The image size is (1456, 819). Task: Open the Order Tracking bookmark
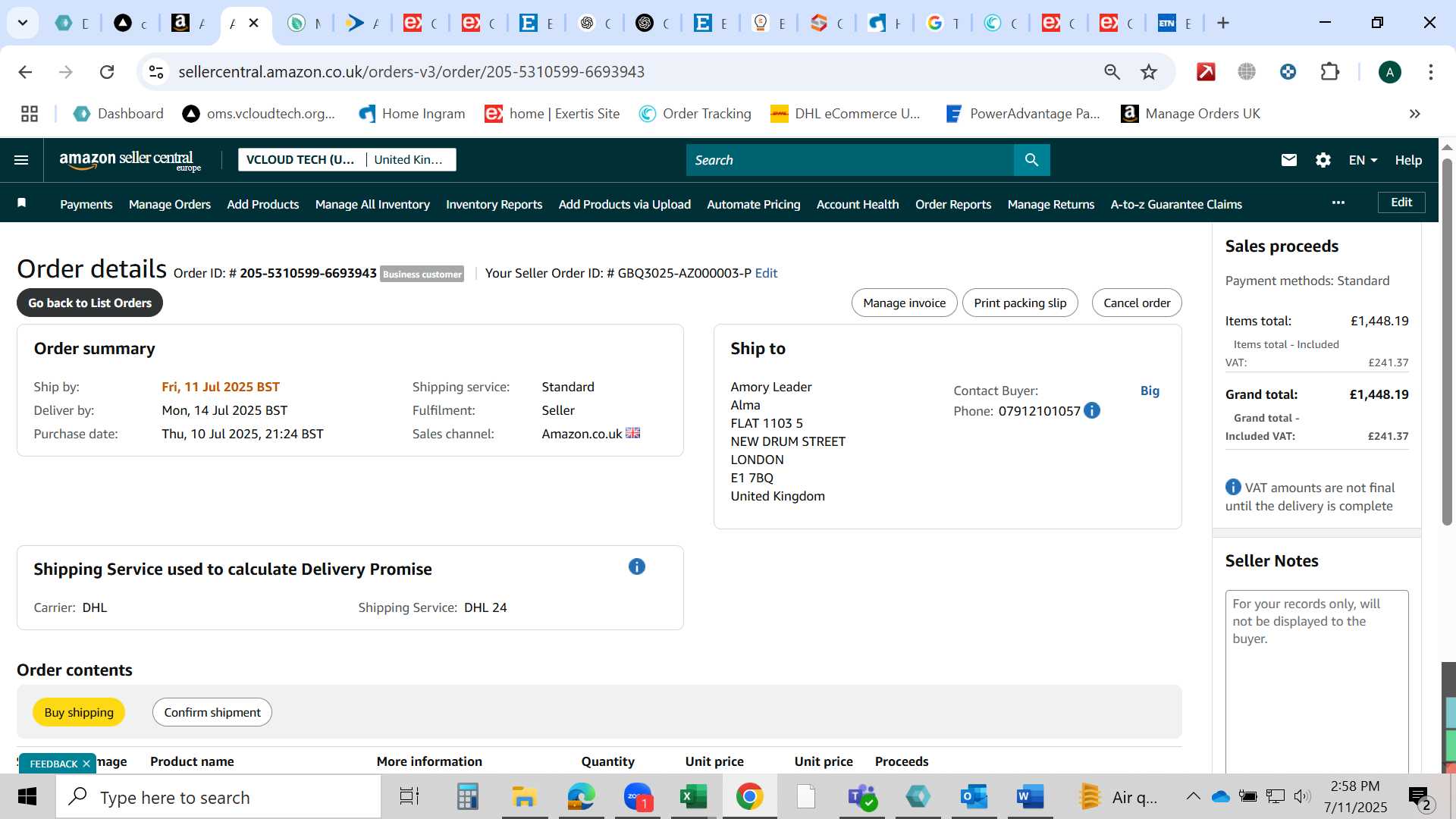695,114
